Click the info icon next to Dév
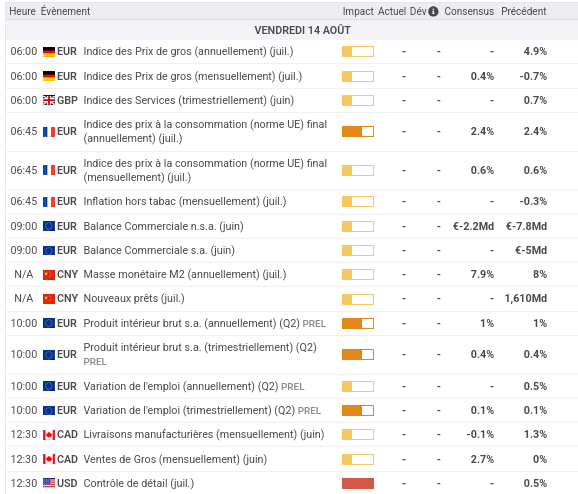The height and width of the screenshot is (494, 578). pyautogui.click(x=434, y=11)
